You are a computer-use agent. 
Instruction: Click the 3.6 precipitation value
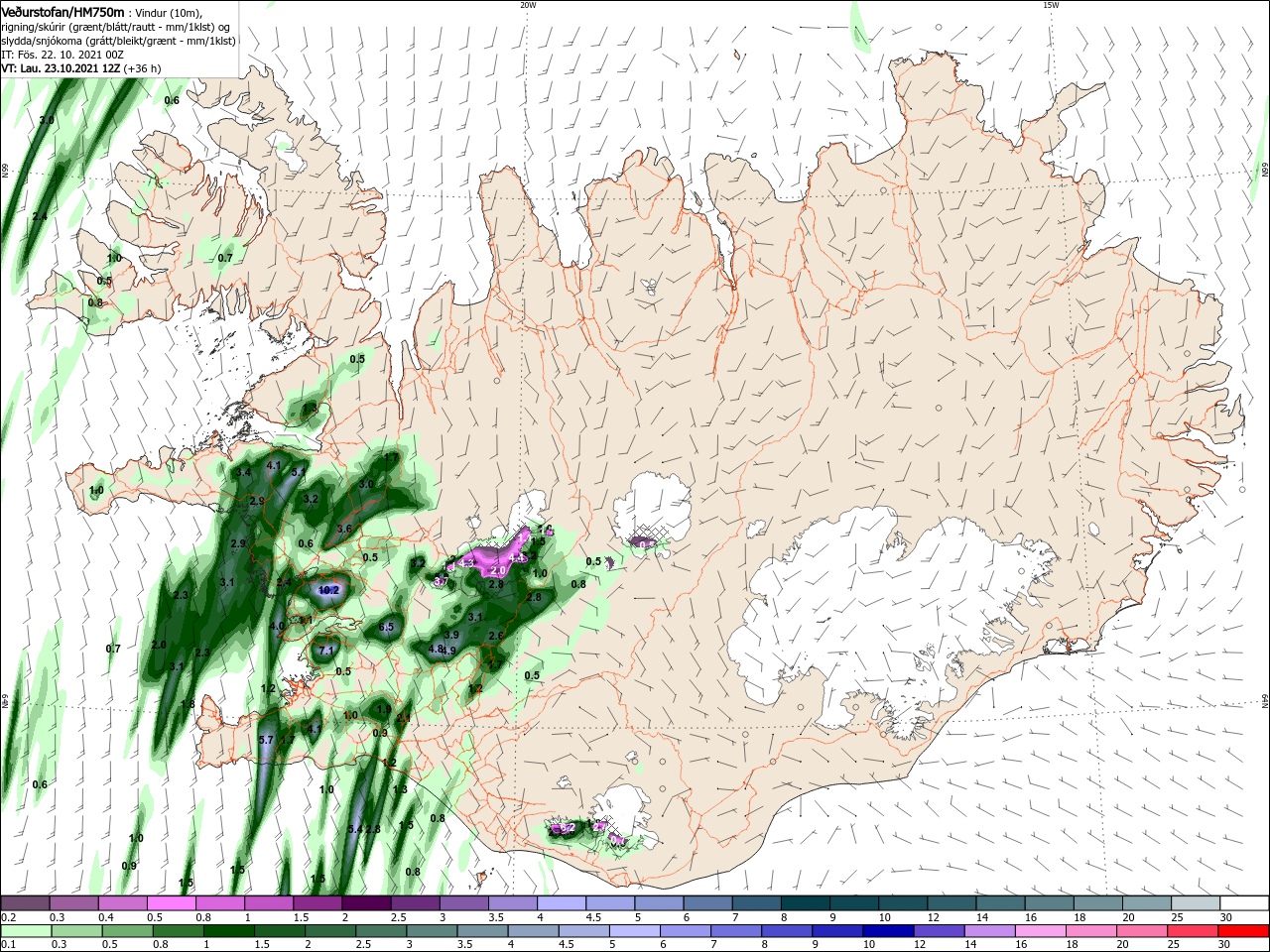click(x=344, y=529)
